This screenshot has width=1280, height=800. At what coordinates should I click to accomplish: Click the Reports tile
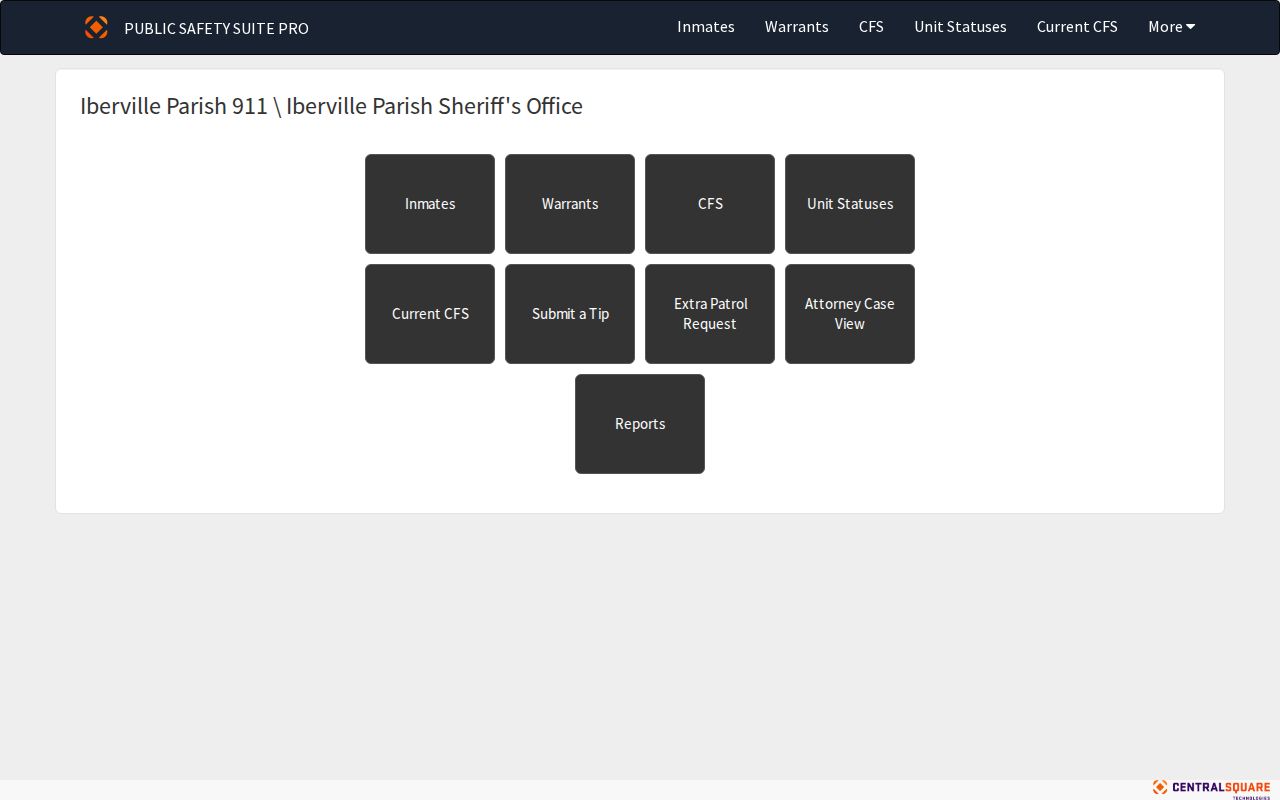coord(640,424)
